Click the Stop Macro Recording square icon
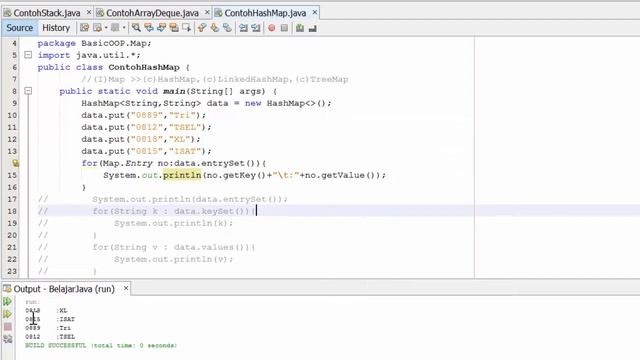 coord(284,28)
